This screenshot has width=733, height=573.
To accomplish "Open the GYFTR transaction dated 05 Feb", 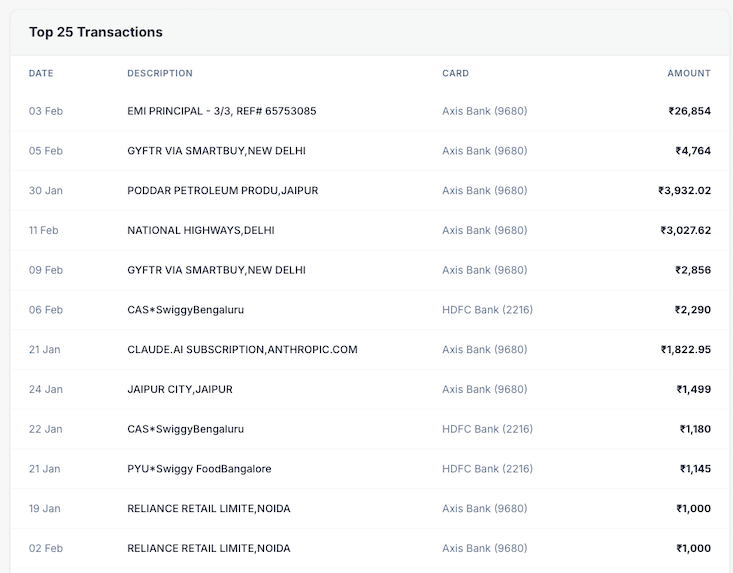I will point(216,151).
